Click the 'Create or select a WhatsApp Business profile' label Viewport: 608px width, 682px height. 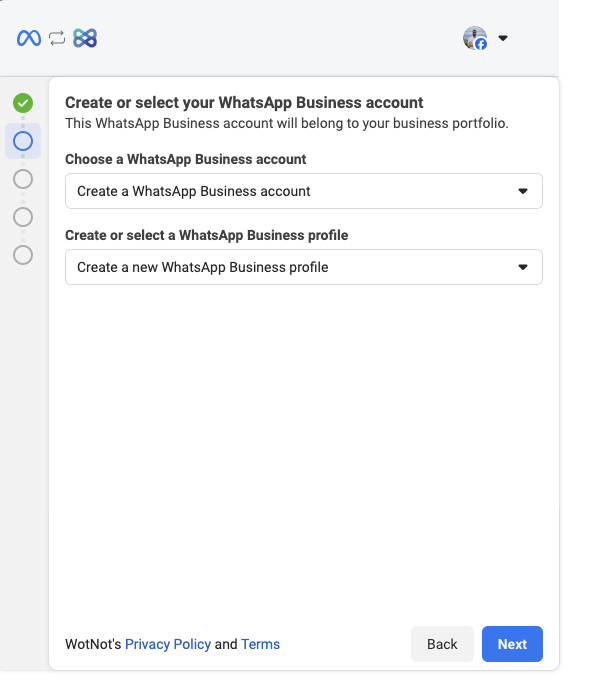click(206, 235)
